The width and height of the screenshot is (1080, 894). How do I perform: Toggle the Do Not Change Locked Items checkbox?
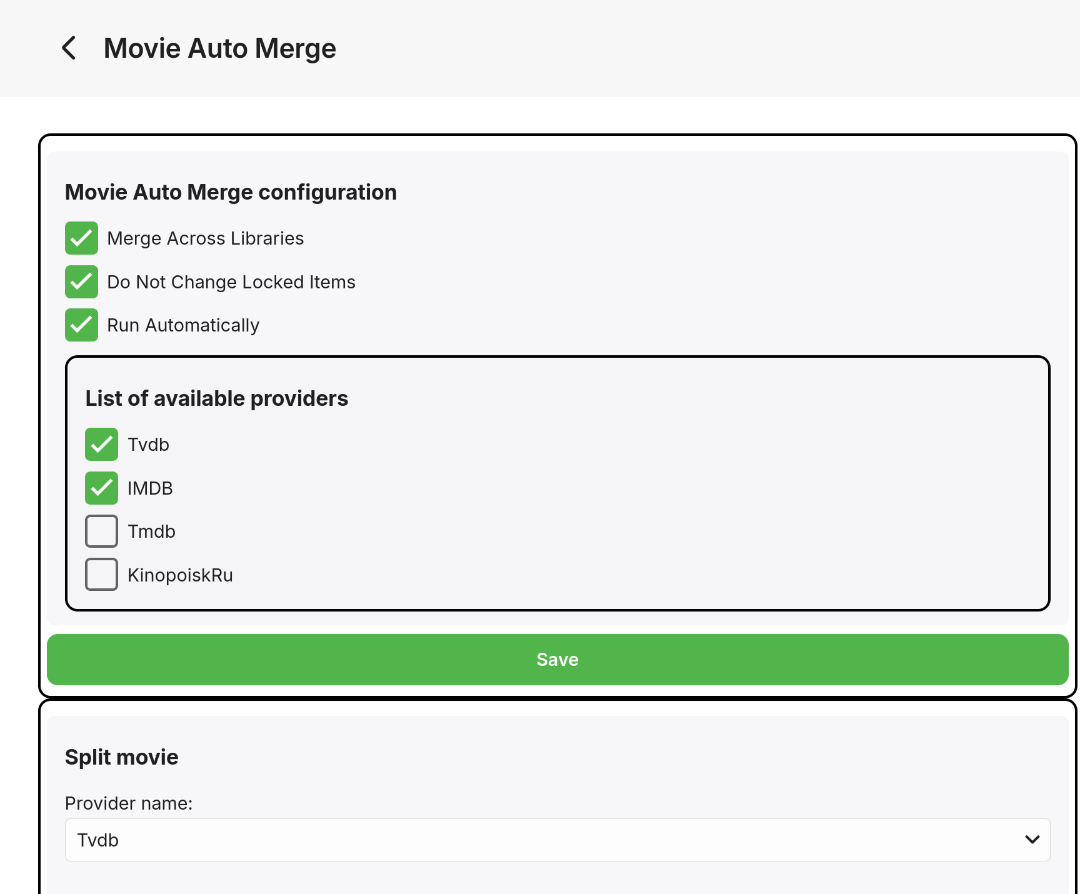(x=81, y=282)
